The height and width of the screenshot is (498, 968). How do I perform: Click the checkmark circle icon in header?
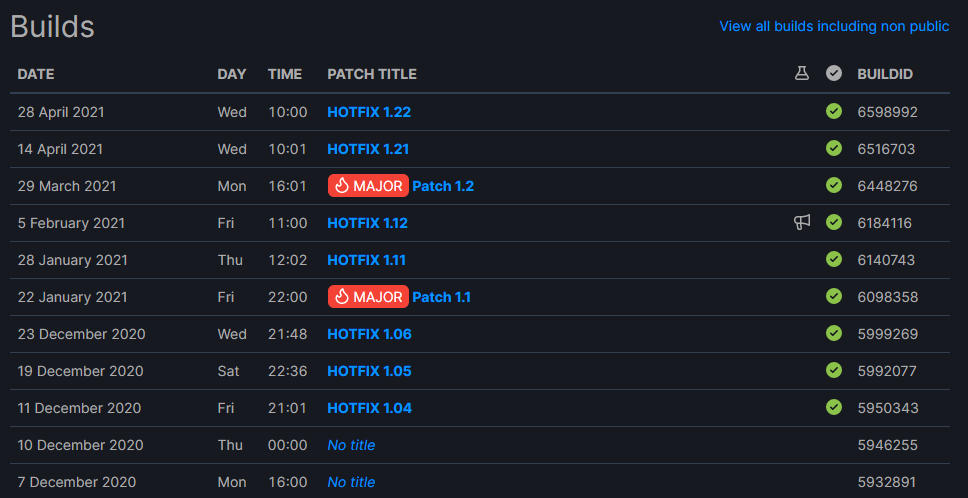click(834, 74)
